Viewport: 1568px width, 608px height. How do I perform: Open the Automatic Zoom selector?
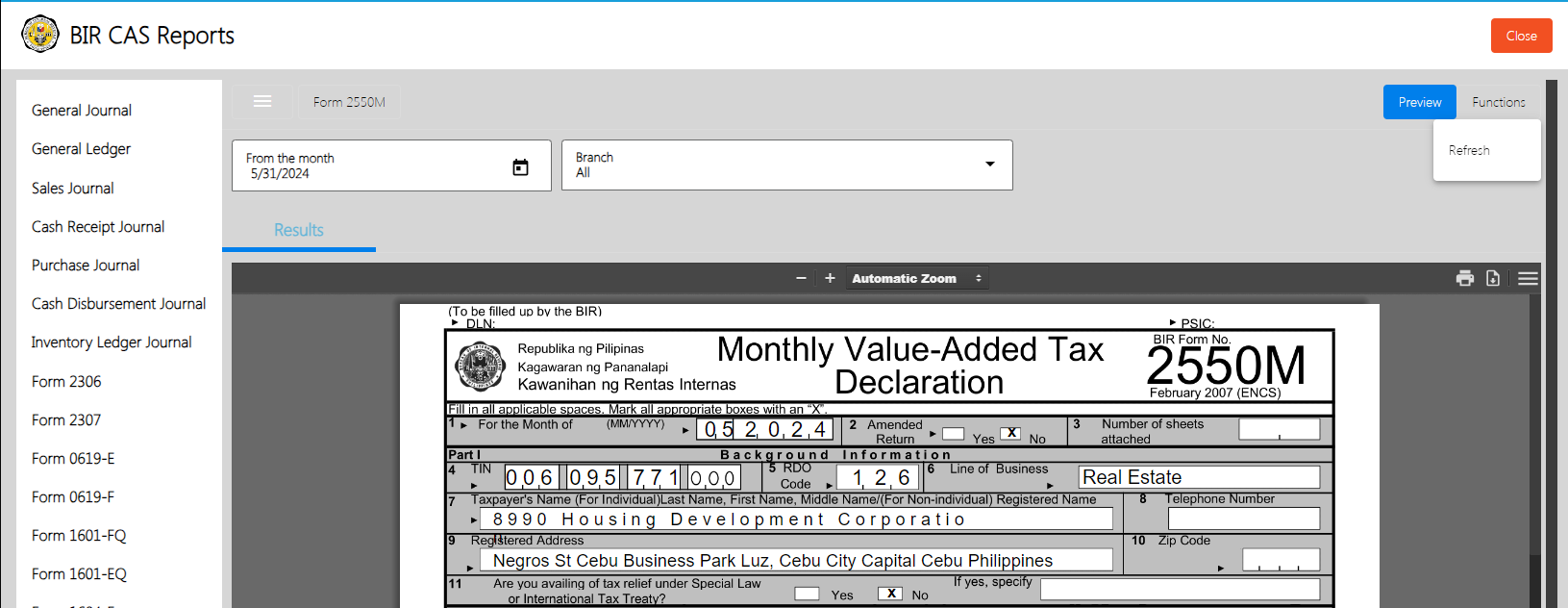pyautogui.click(x=917, y=278)
